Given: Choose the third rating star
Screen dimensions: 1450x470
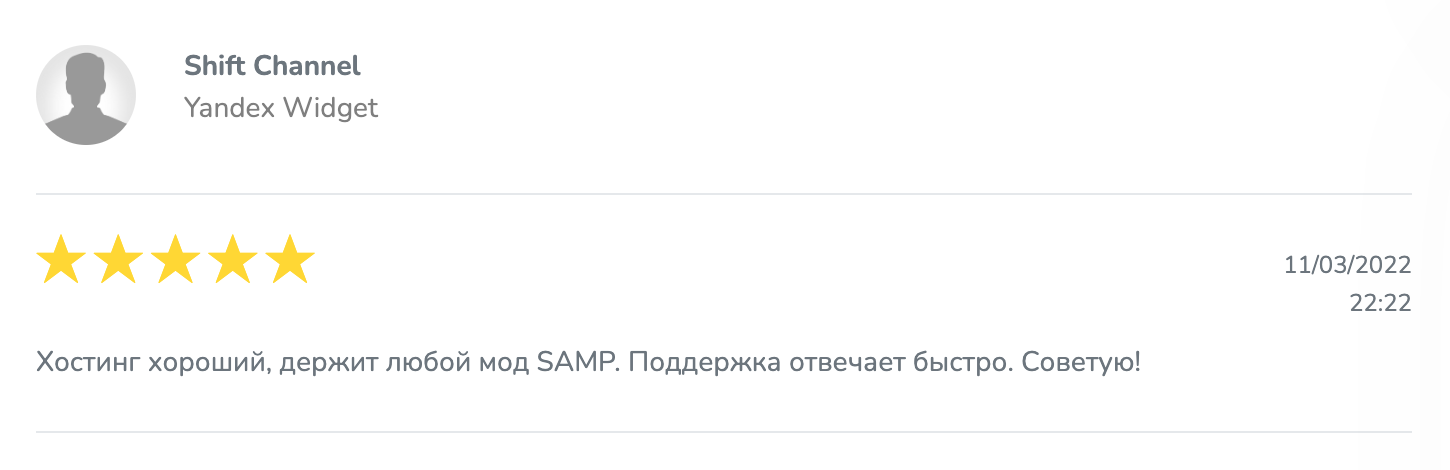Looking at the screenshot, I should [x=175, y=260].
